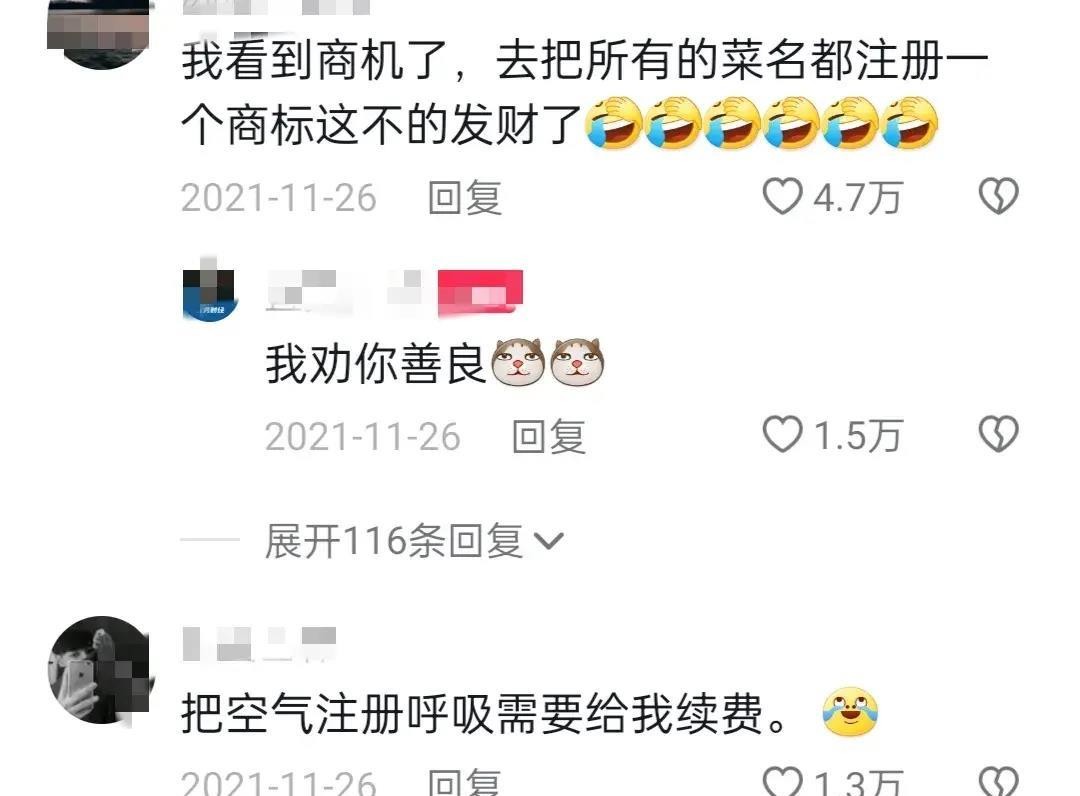Open the 把空气注册 commenter's username
Viewport: 1080px width, 796px height.
259,645
